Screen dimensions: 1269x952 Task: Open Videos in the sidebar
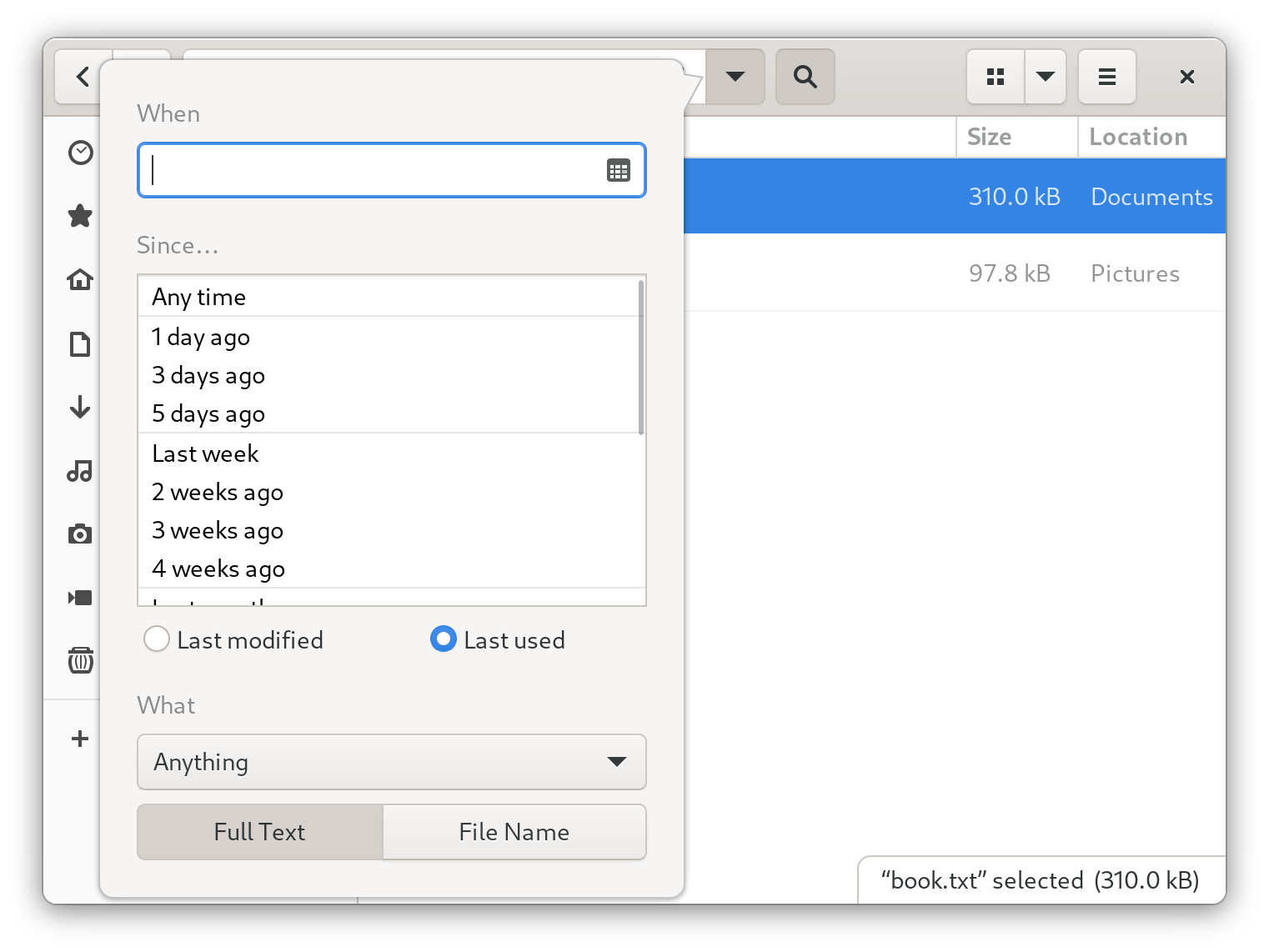click(x=80, y=598)
